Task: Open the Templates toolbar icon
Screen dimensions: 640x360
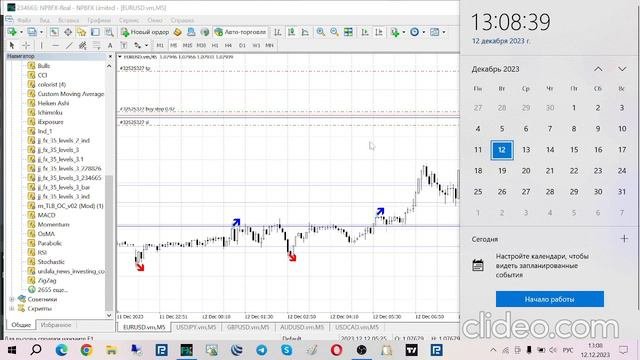Action: (x=434, y=32)
